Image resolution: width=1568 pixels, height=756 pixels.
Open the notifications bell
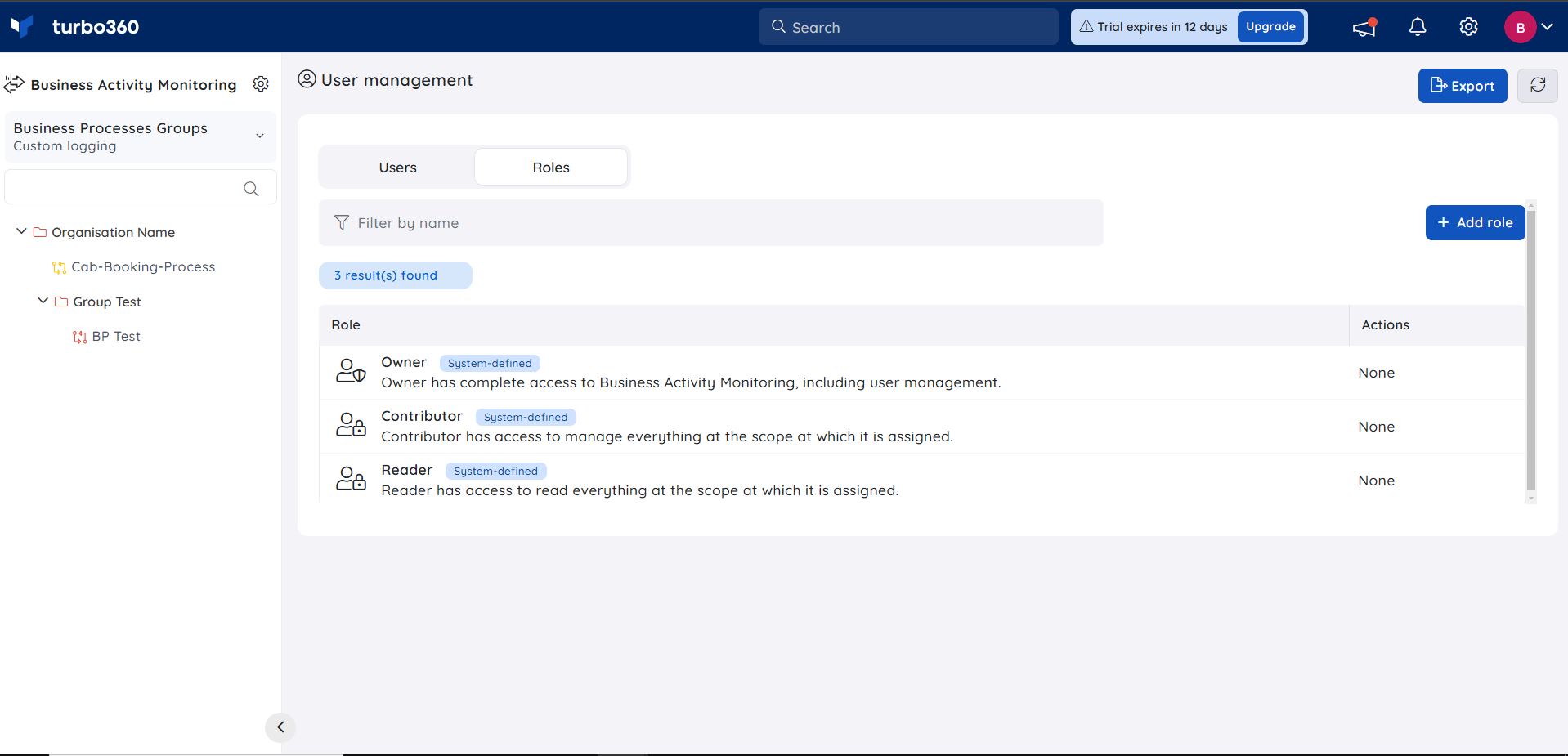(1418, 27)
